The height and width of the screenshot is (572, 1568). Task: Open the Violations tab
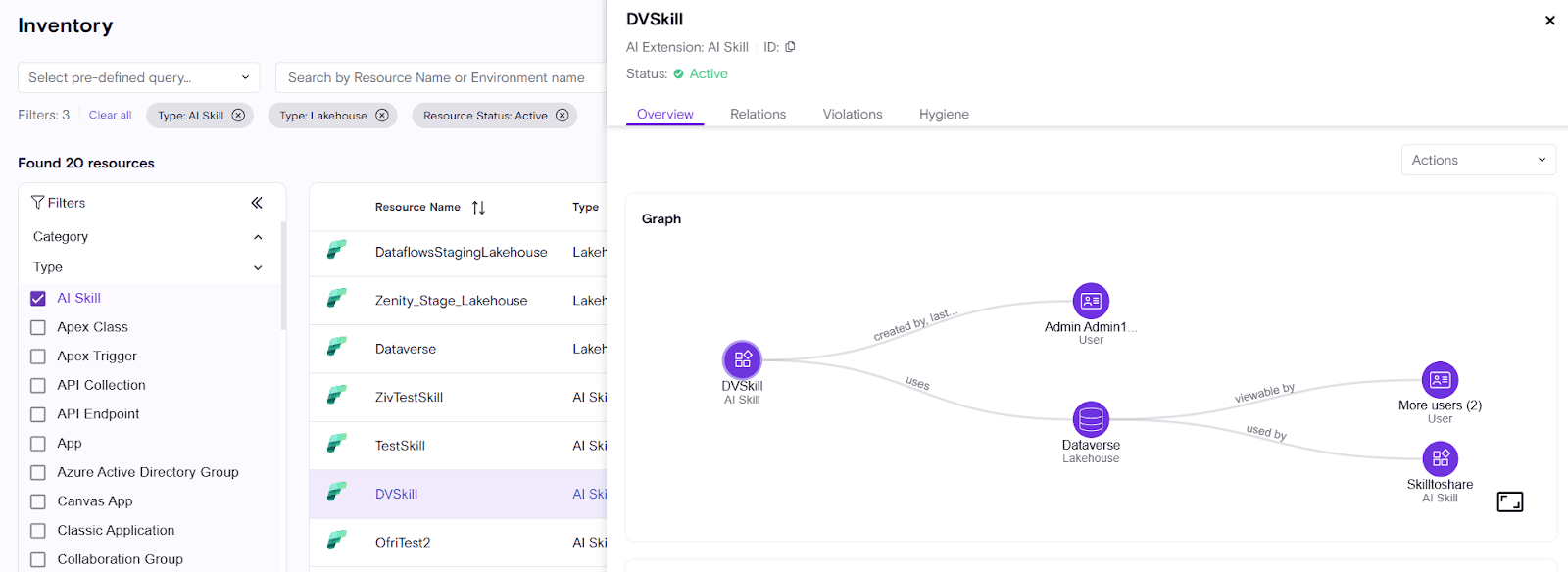tap(852, 115)
